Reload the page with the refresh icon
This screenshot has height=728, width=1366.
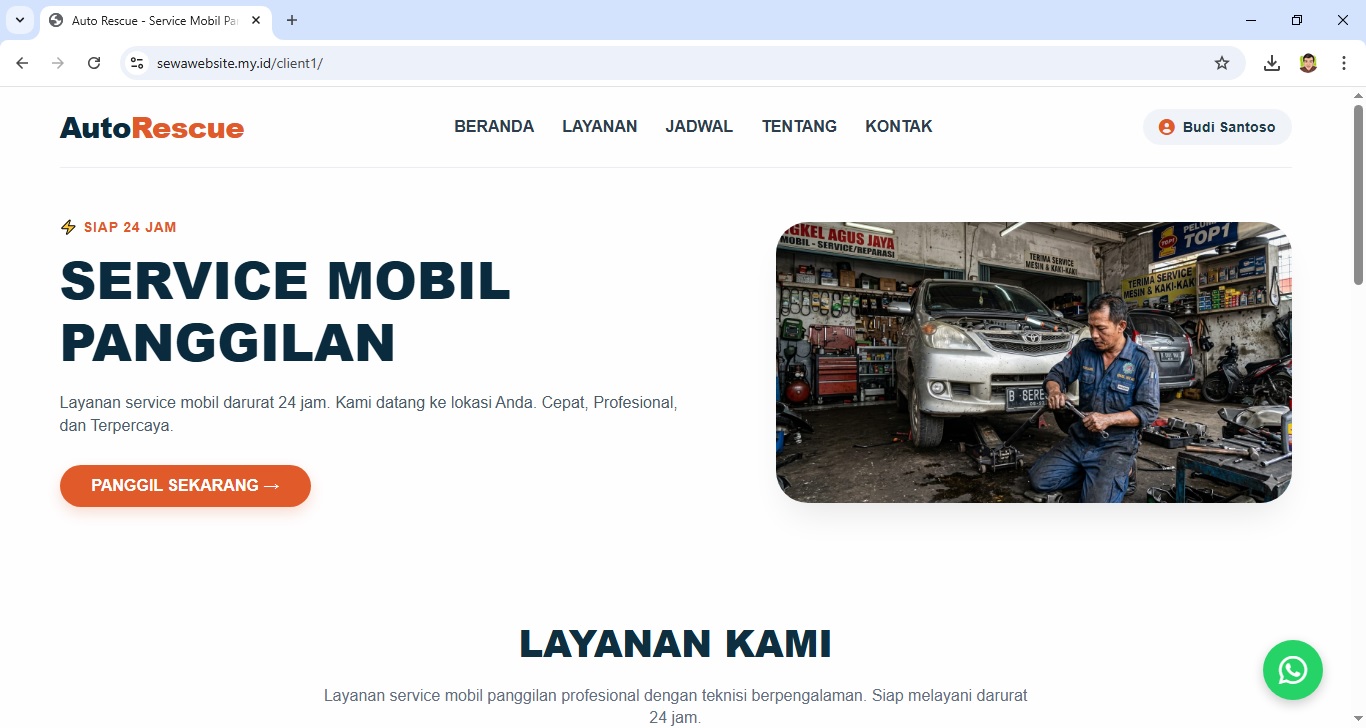click(94, 63)
